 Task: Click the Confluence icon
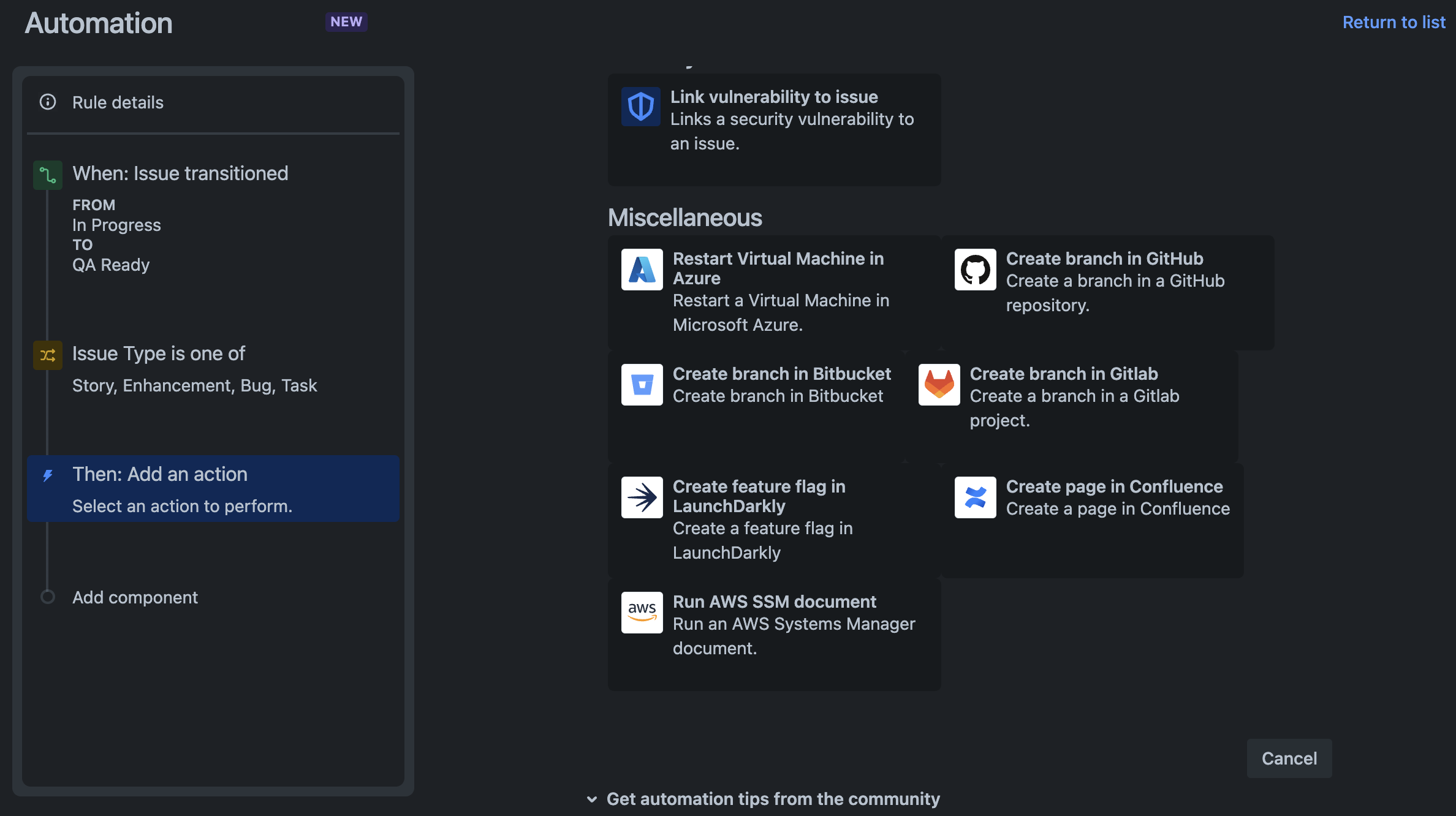click(x=975, y=497)
